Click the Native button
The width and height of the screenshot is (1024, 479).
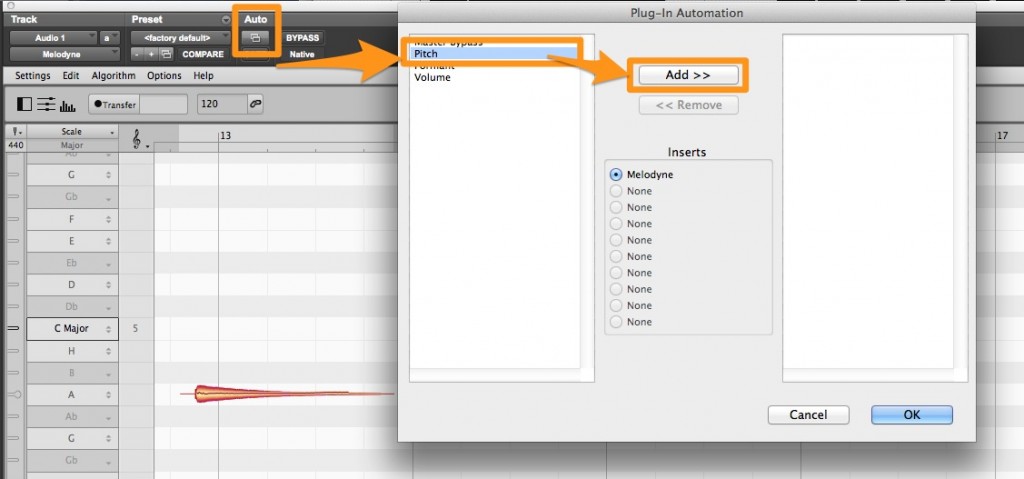click(302, 54)
